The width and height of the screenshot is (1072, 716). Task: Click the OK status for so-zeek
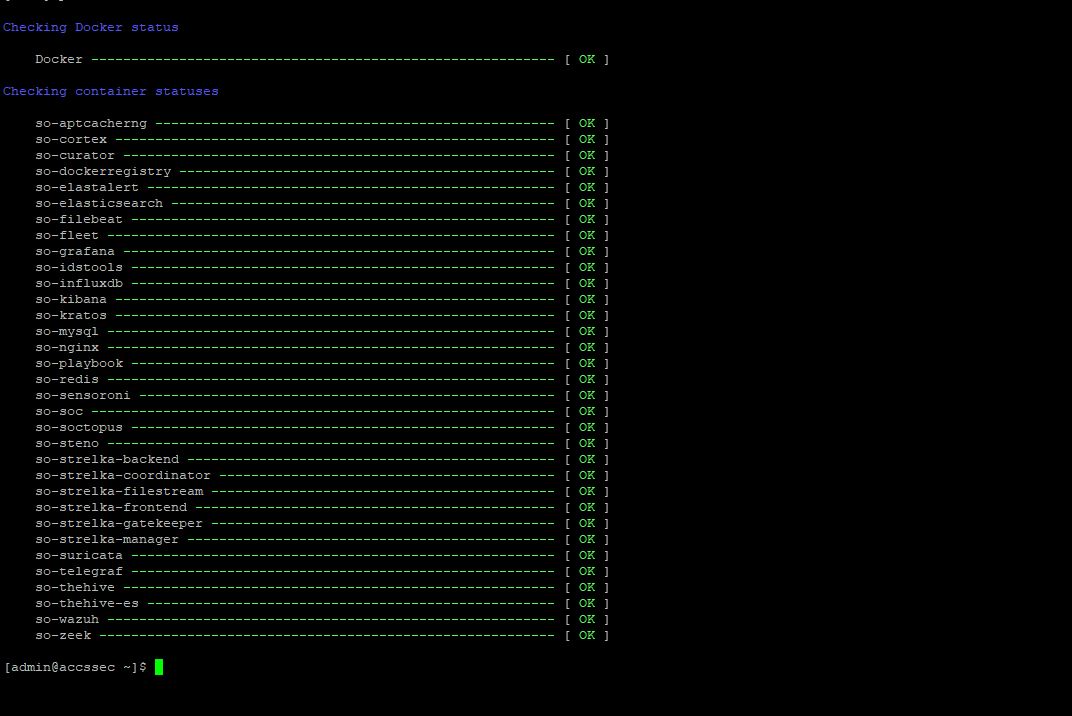tap(587, 635)
